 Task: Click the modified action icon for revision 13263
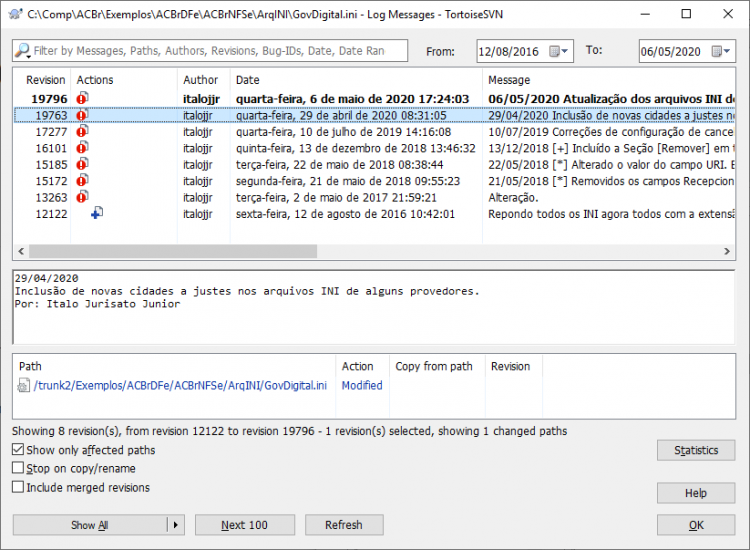(x=82, y=197)
